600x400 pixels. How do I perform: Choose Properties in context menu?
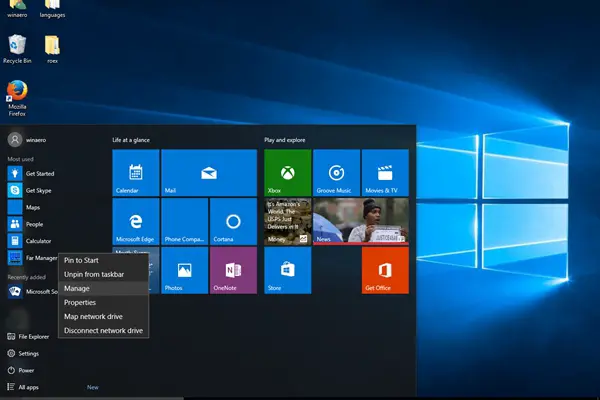pyautogui.click(x=103, y=303)
